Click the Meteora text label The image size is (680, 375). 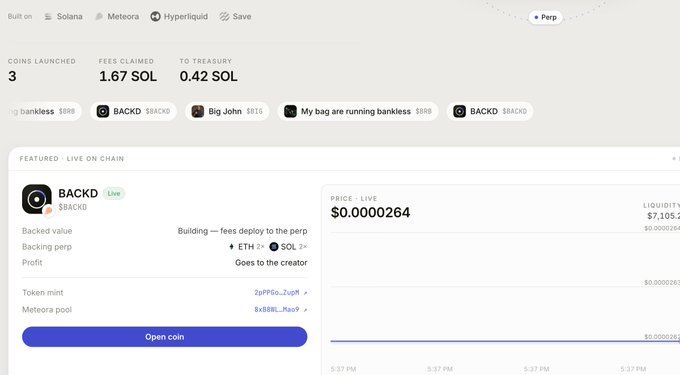pos(123,16)
